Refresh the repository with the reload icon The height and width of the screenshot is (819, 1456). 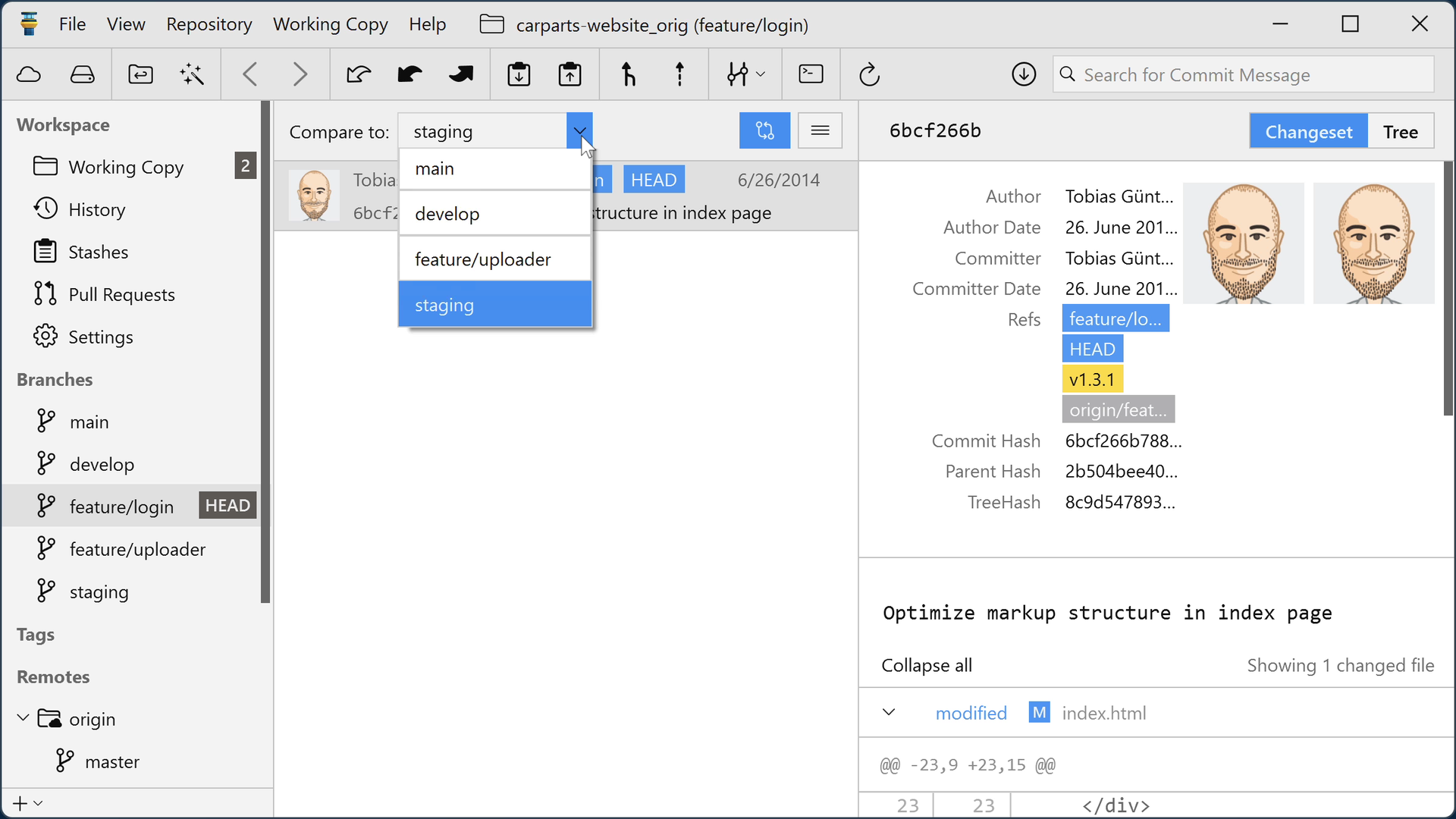click(870, 74)
